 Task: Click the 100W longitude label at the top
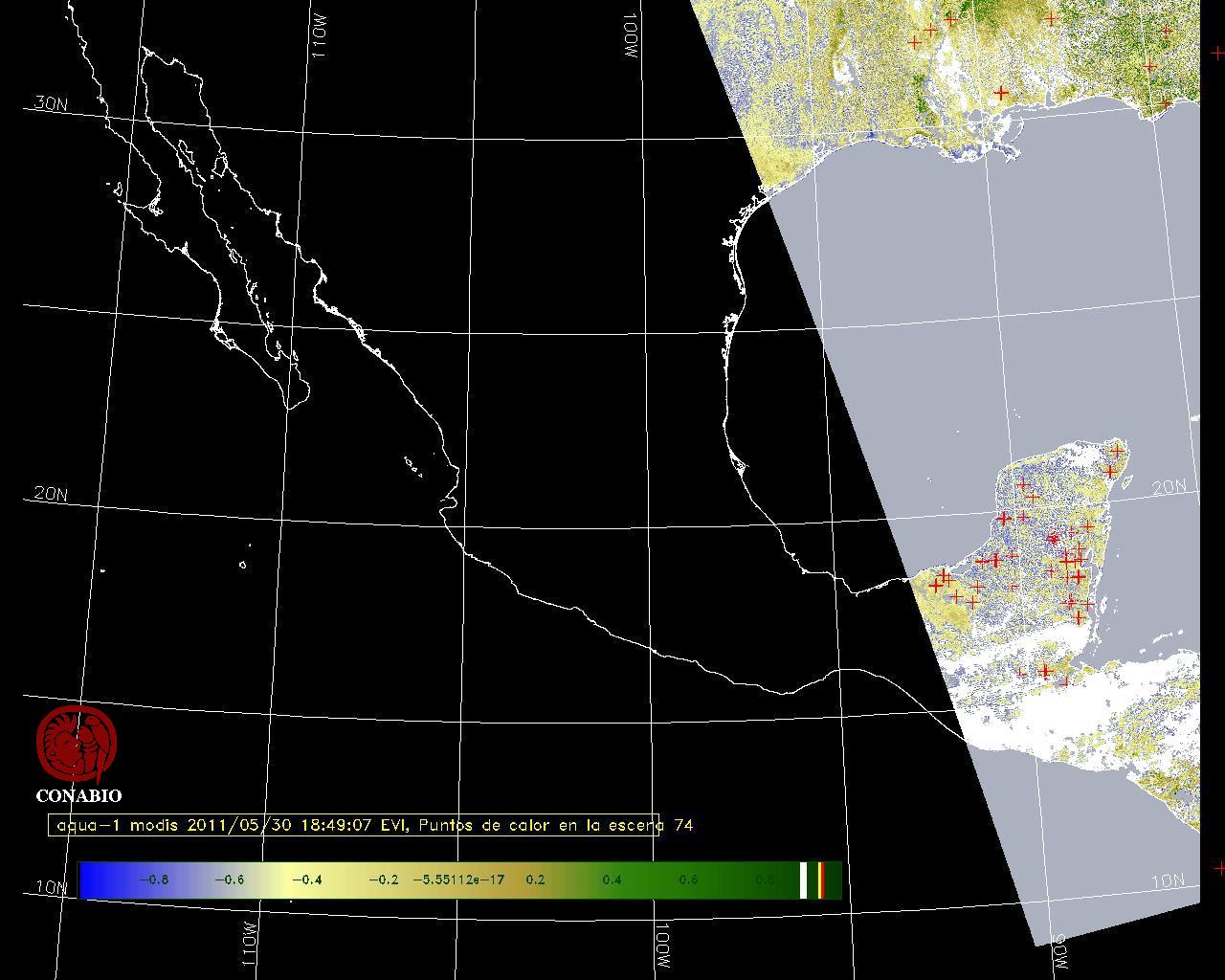[629, 36]
